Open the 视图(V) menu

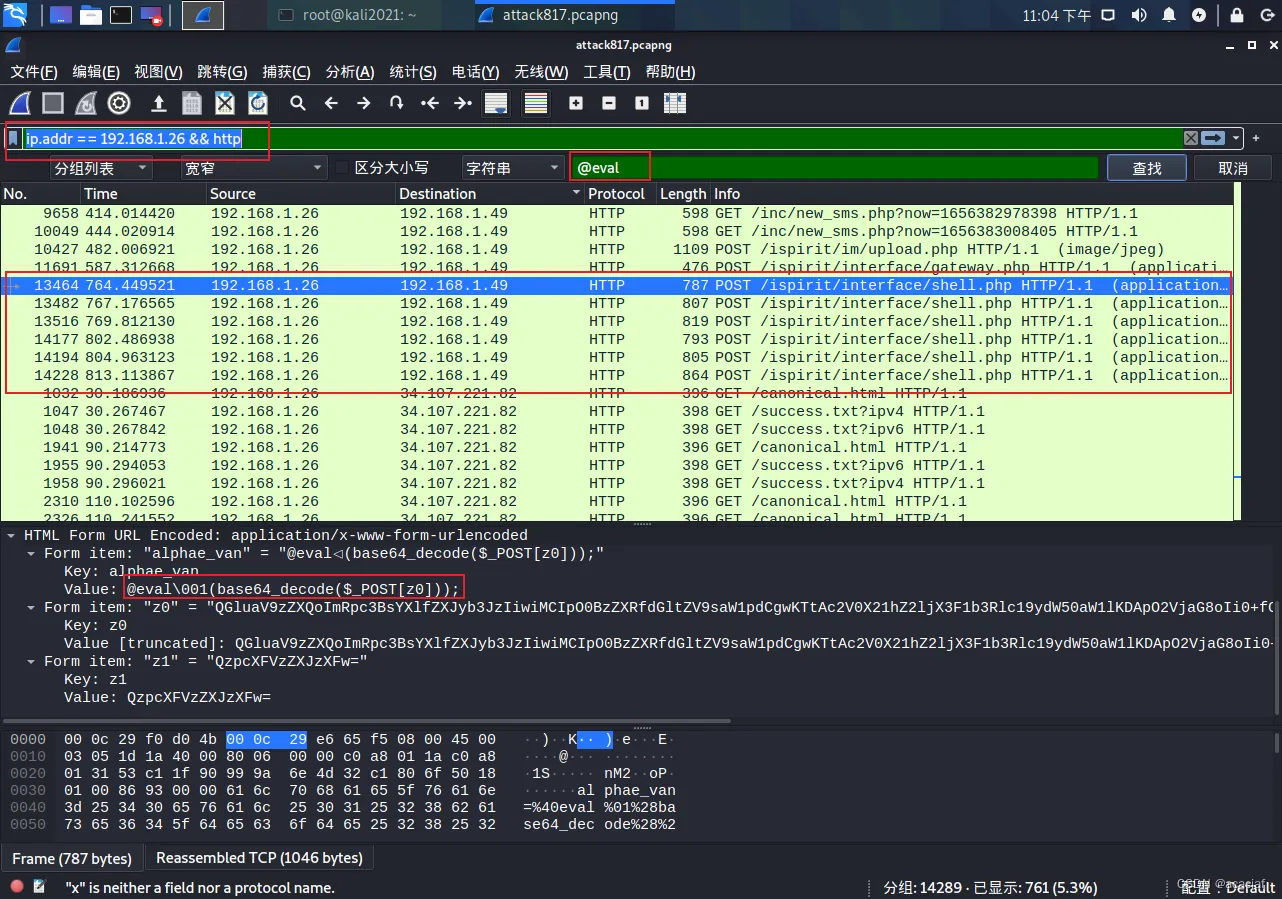[158, 72]
